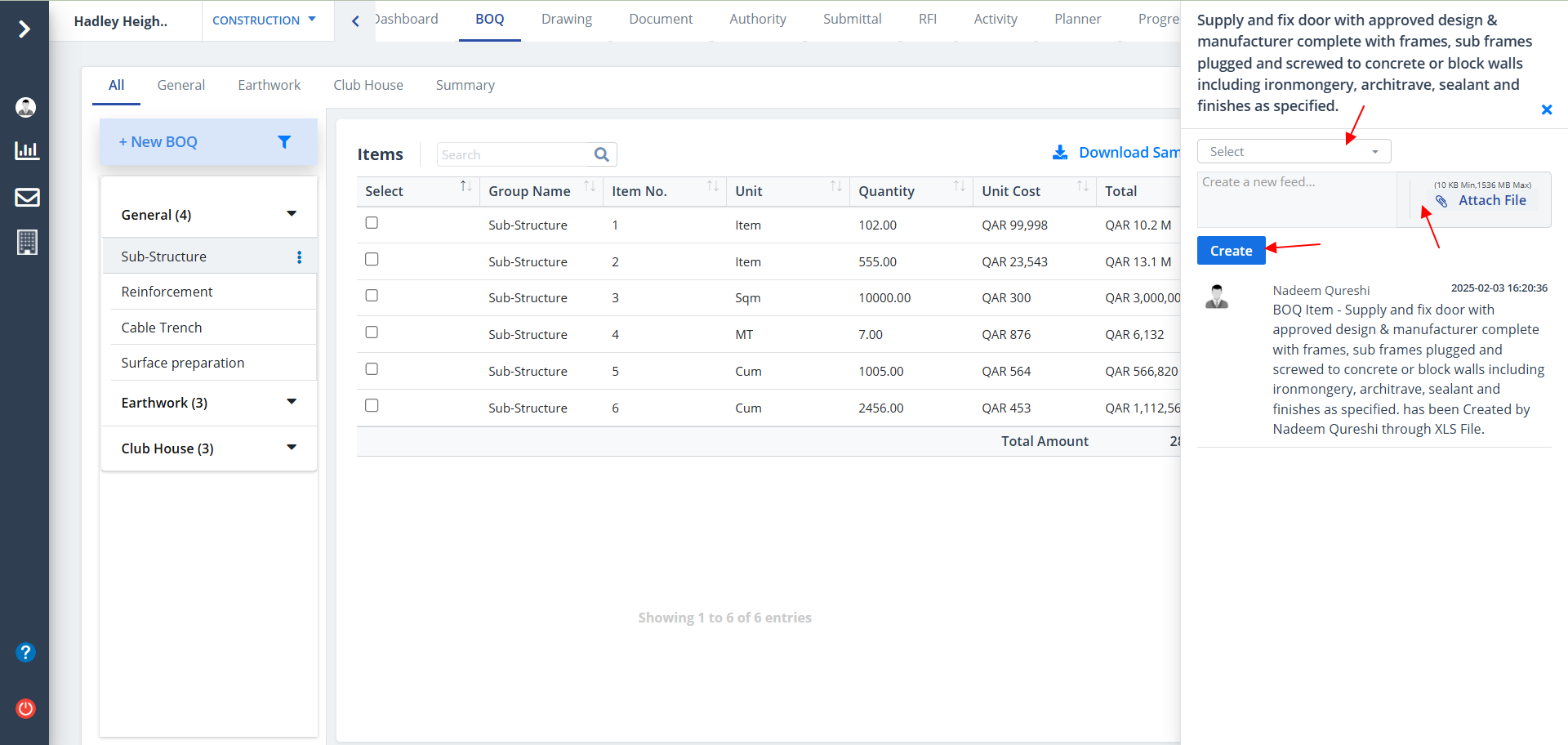Open the CONSTRUCTION dropdown
The width and height of the screenshot is (1568, 745).
point(264,20)
